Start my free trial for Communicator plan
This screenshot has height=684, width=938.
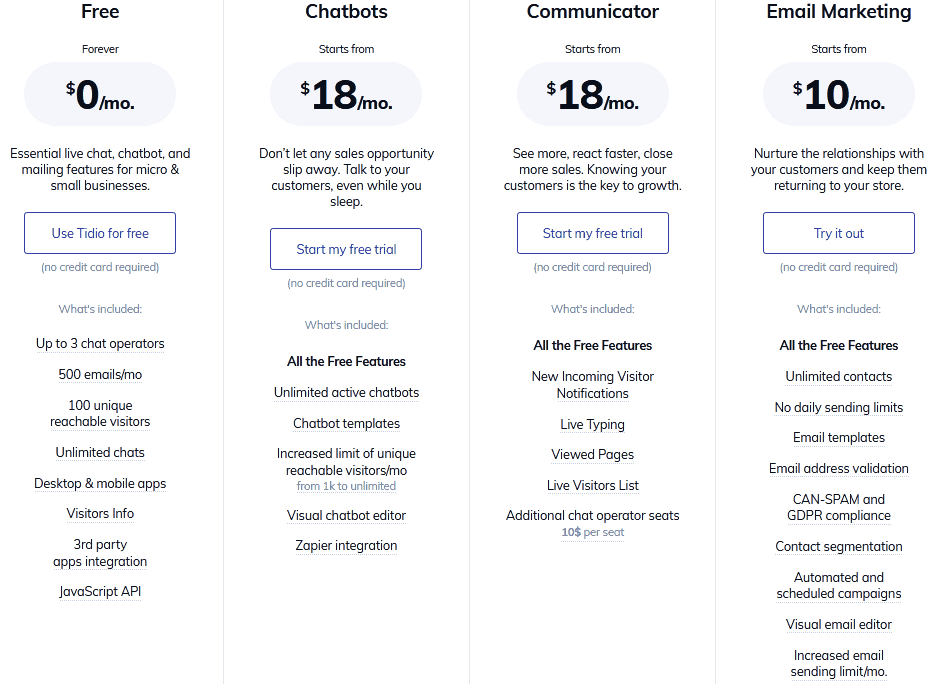point(592,232)
